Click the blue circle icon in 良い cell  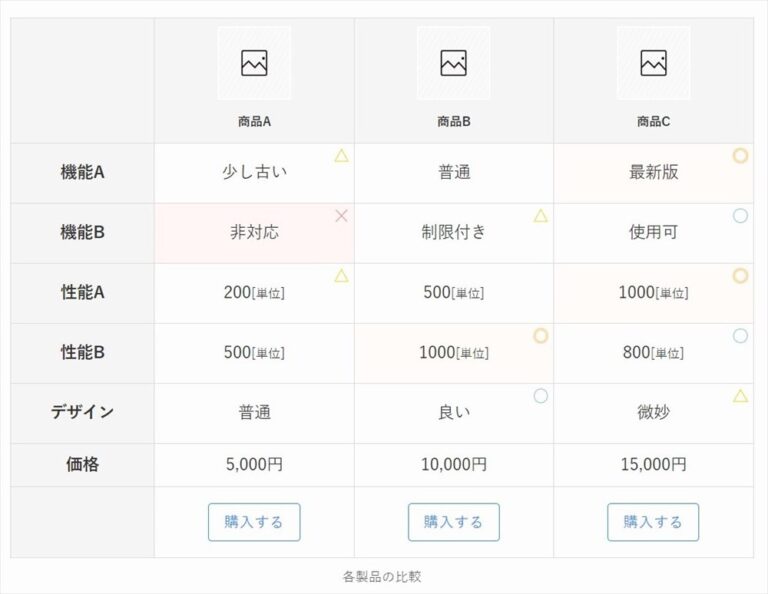[x=541, y=396]
